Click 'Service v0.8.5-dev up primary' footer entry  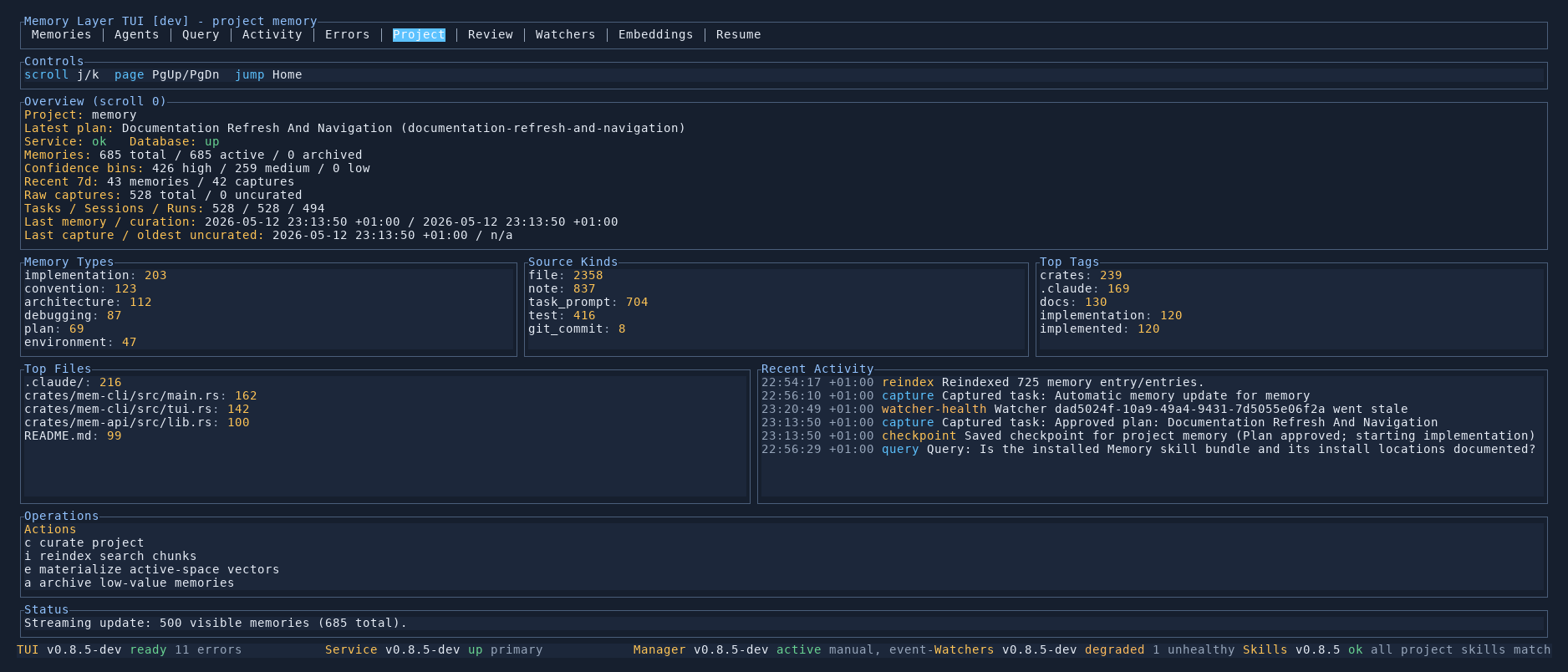tap(434, 649)
